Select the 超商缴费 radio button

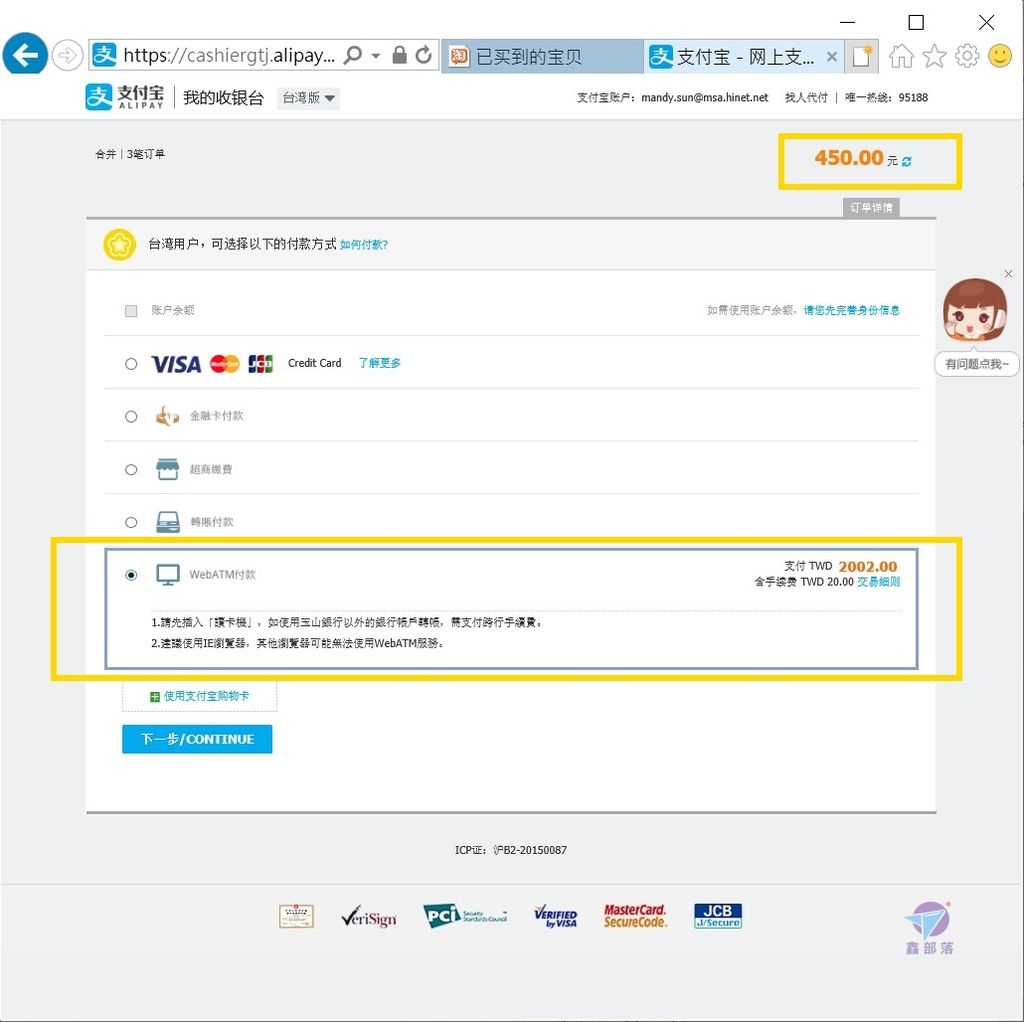click(131, 470)
